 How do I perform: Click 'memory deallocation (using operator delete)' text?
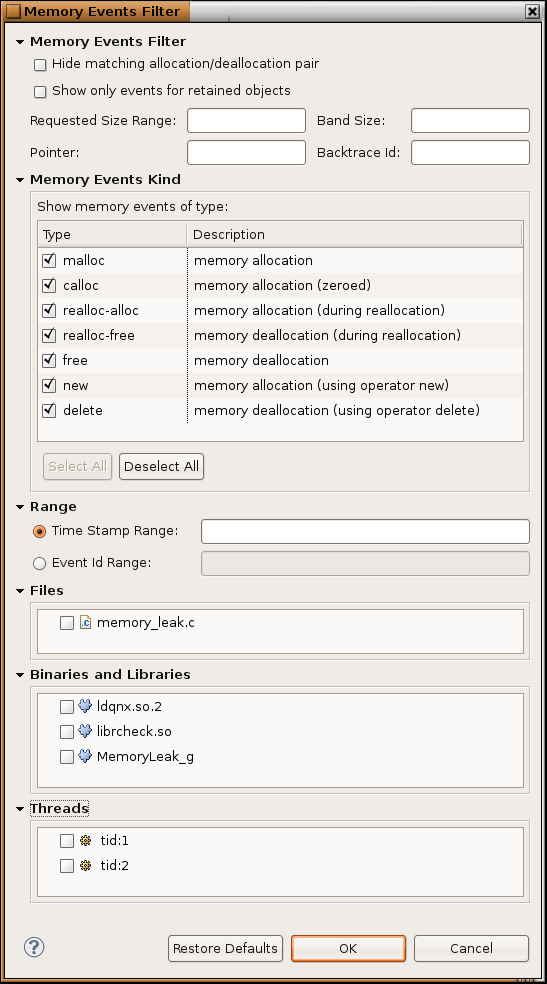(x=337, y=410)
